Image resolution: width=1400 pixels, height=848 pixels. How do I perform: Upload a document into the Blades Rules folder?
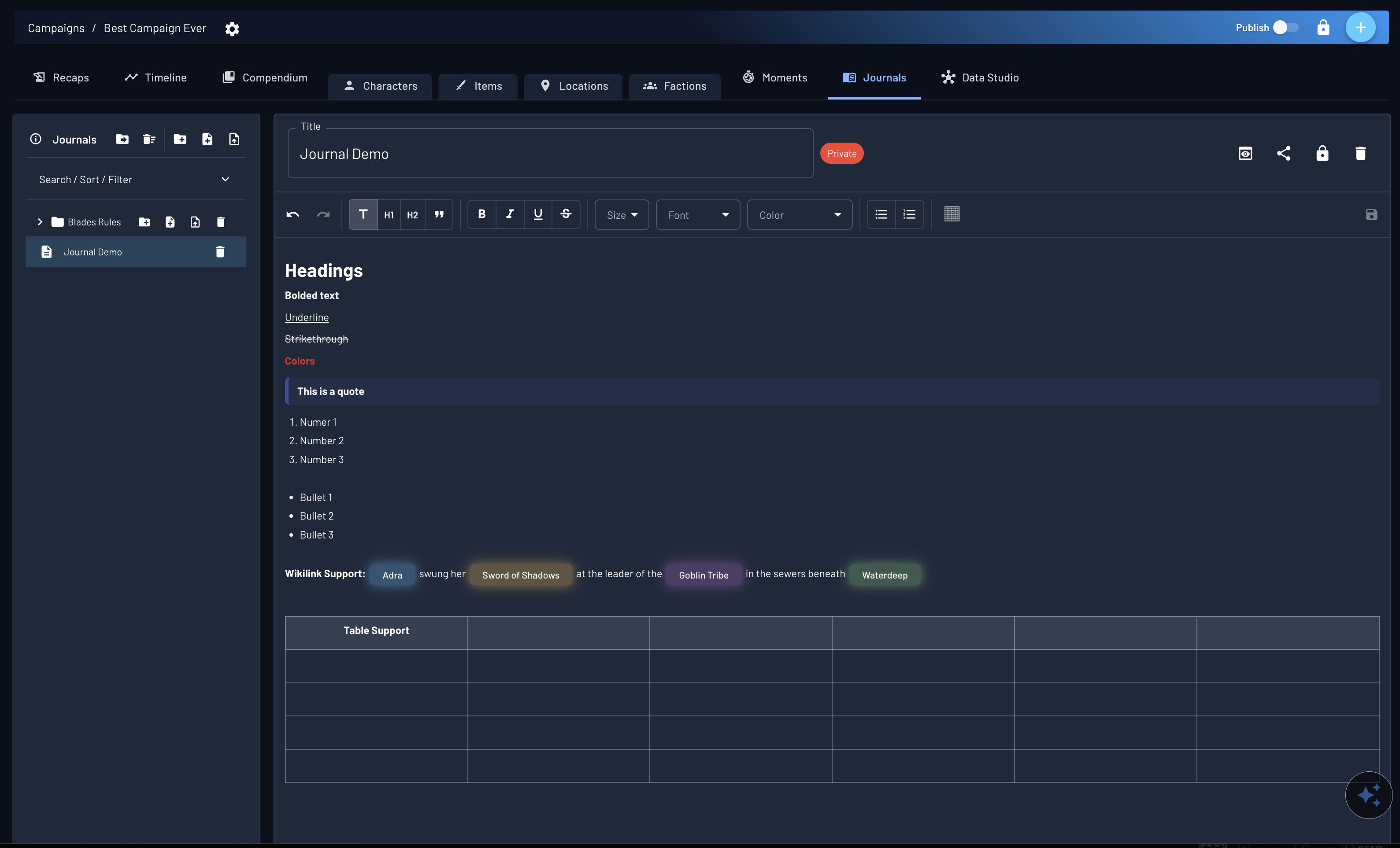[x=196, y=221]
